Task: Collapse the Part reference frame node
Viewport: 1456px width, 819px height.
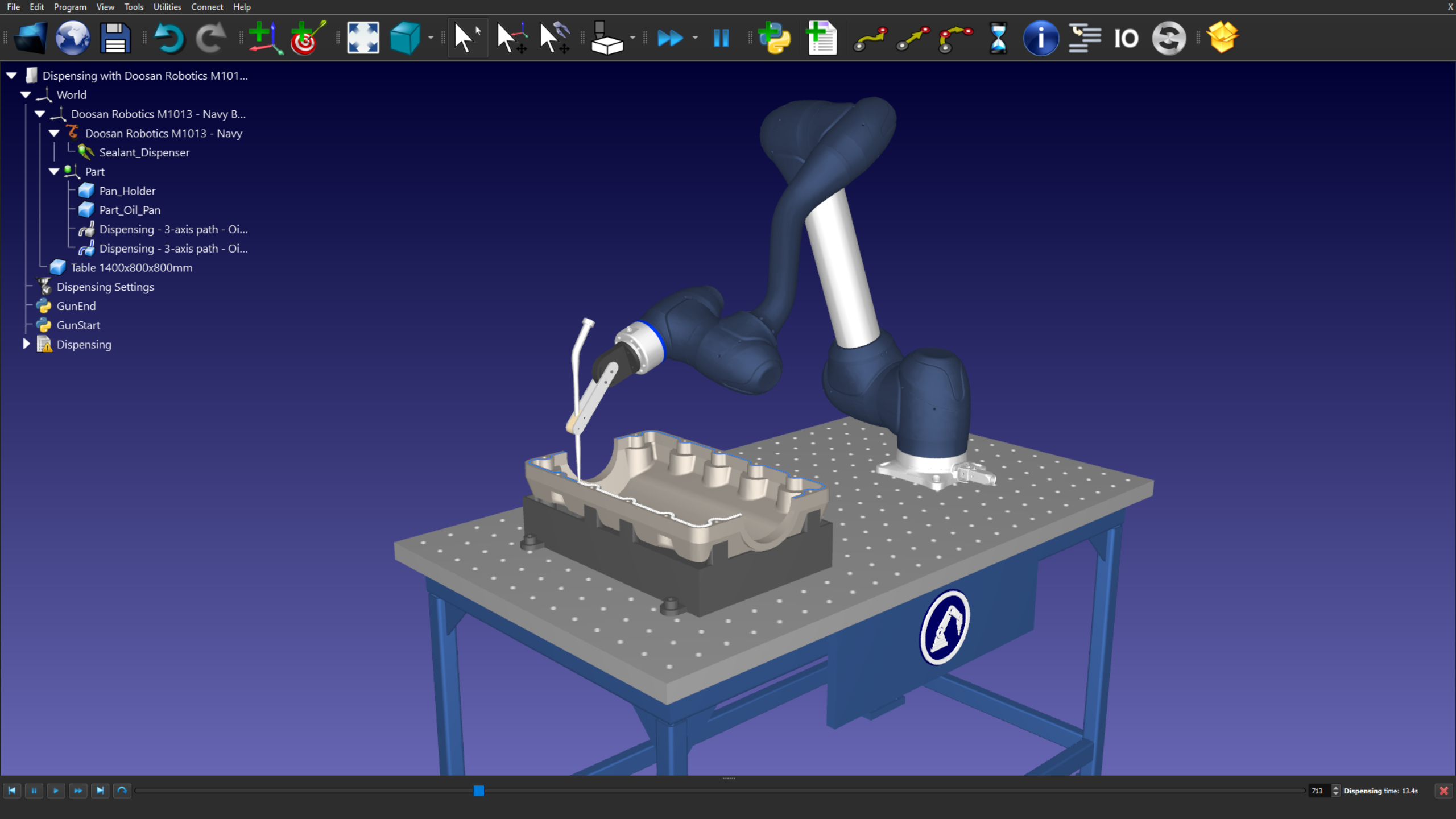Action: pos(54,172)
